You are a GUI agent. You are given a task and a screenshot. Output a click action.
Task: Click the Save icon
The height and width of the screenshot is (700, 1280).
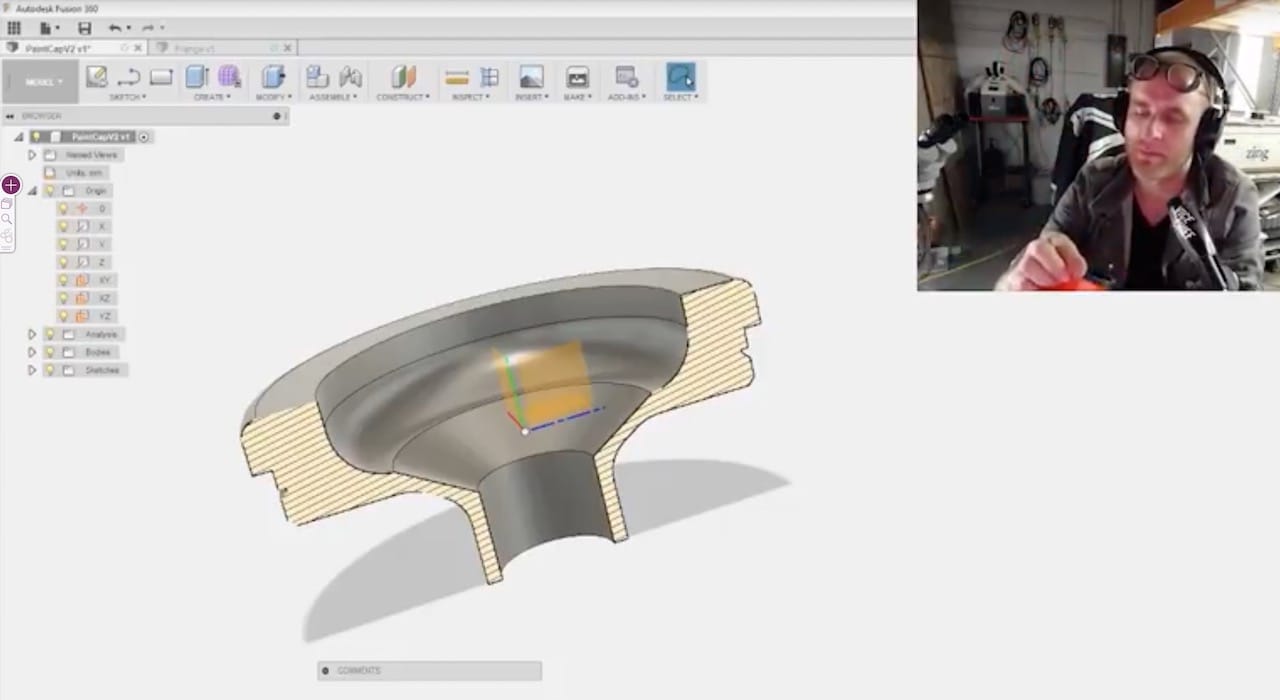pos(84,28)
